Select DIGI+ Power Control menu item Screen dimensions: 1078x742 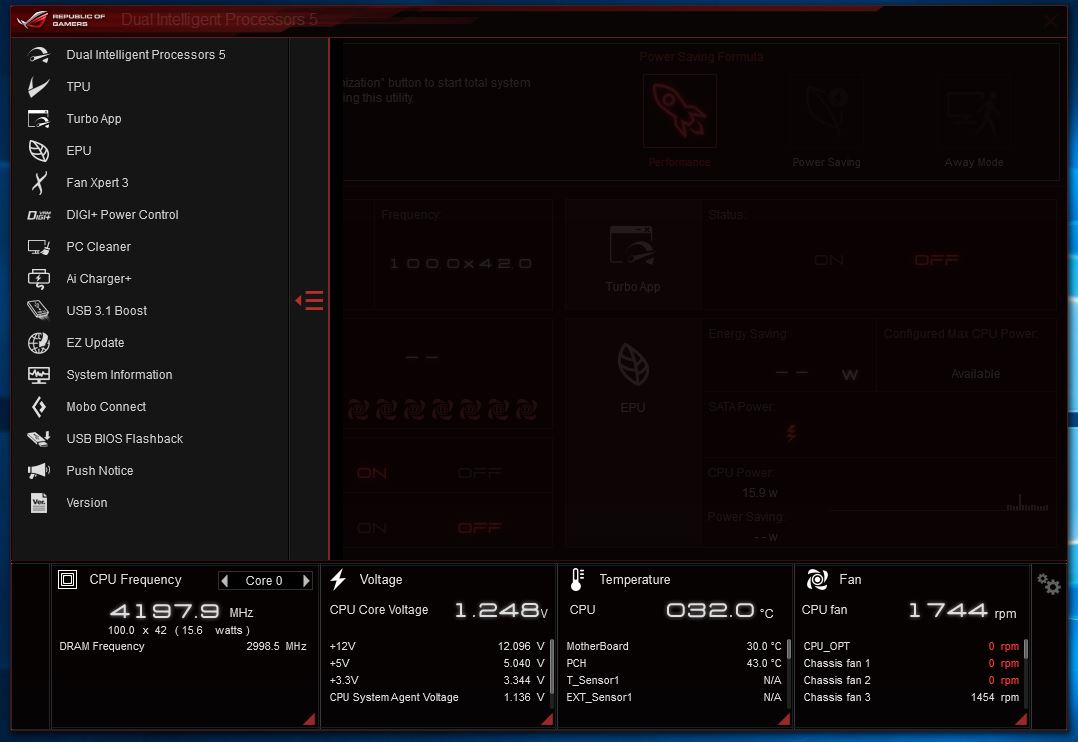(122, 215)
